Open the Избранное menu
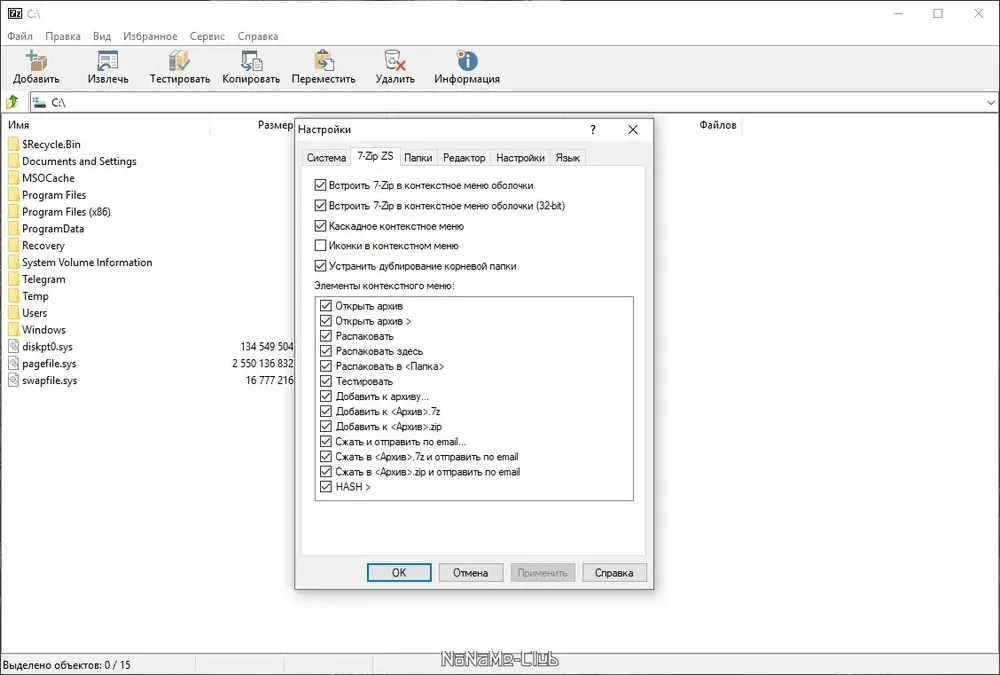Screen dimensions: 1000x675 tap(150, 36)
